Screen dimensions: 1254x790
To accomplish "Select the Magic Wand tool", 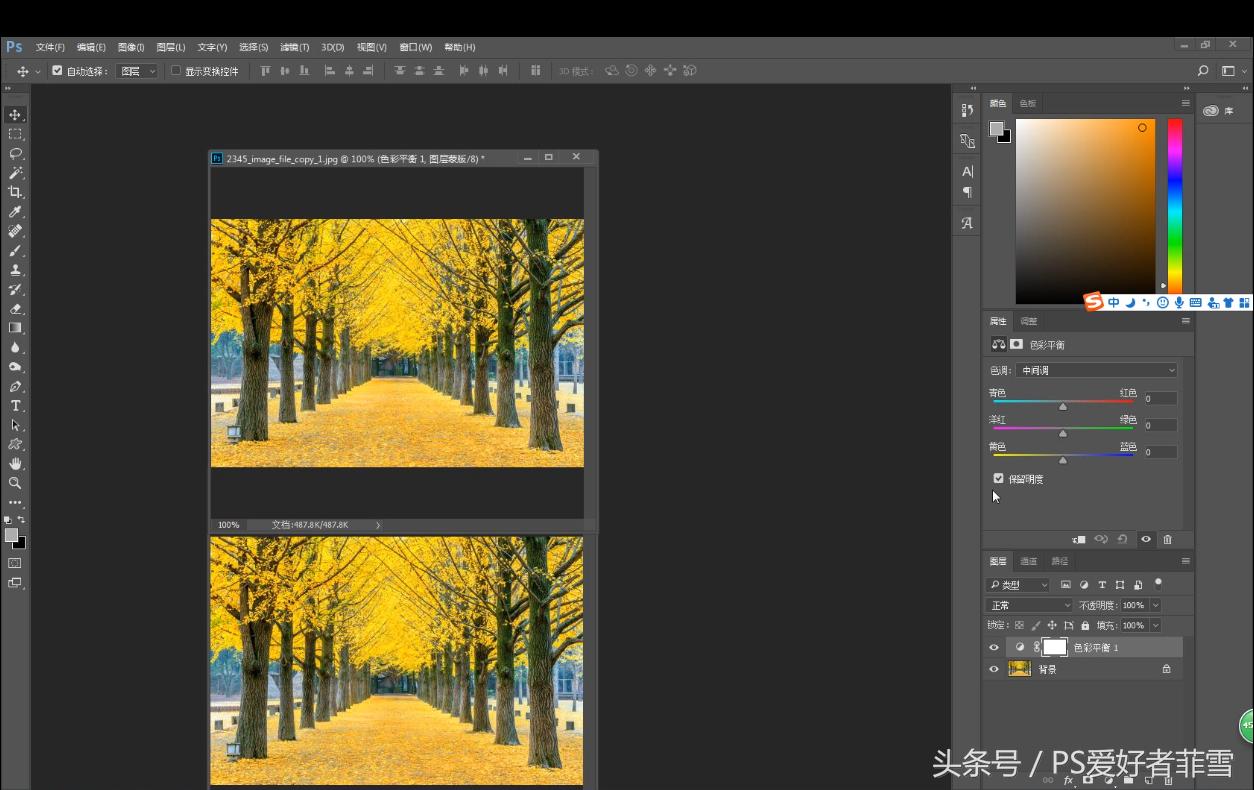I will click(16, 173).
